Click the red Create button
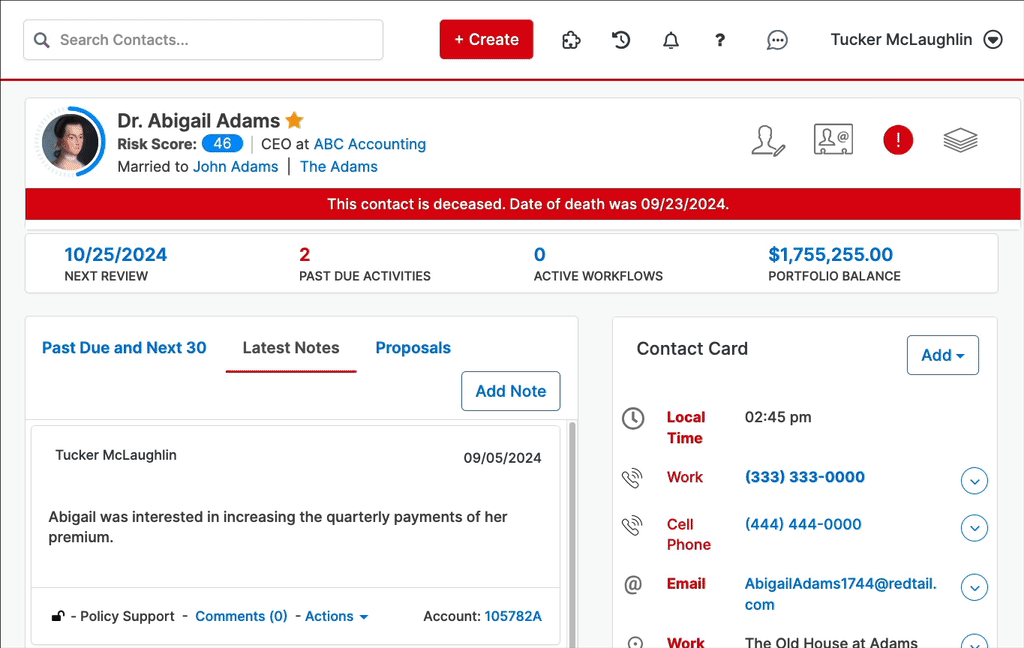Viewport: 1024px width, 648px height. 486,40
